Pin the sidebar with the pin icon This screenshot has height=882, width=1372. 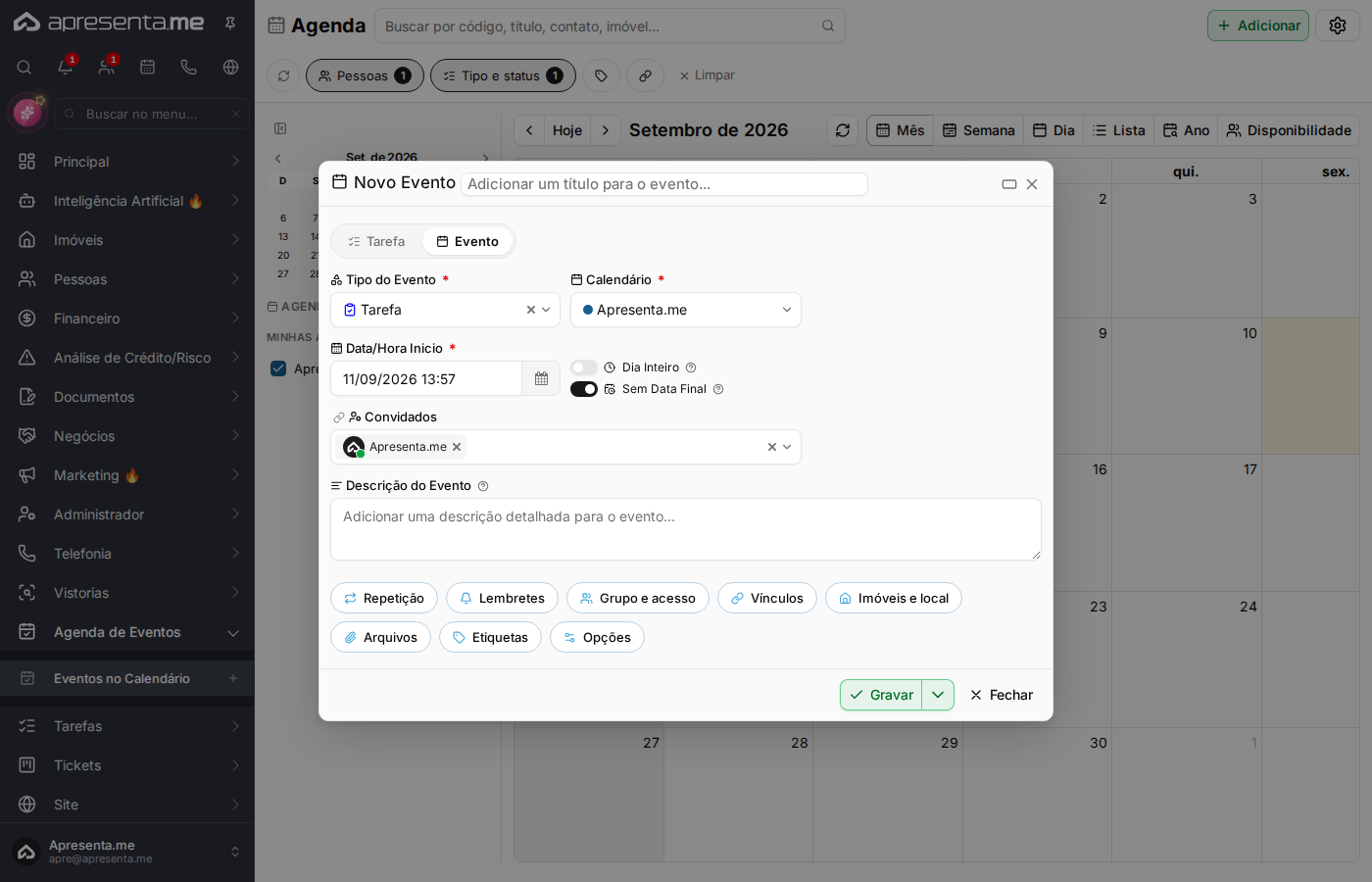click(x=230, y=23)
